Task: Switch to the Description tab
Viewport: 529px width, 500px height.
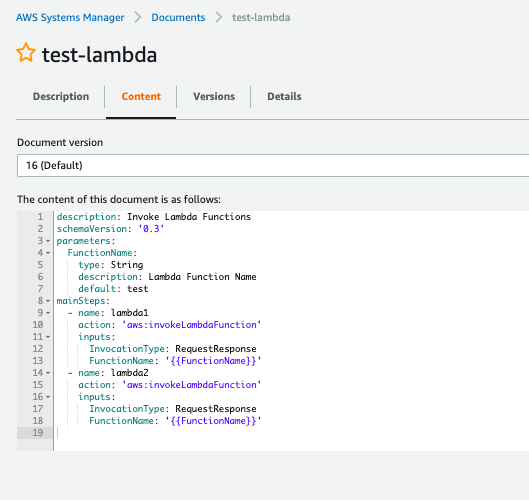Action: (61, 96)
